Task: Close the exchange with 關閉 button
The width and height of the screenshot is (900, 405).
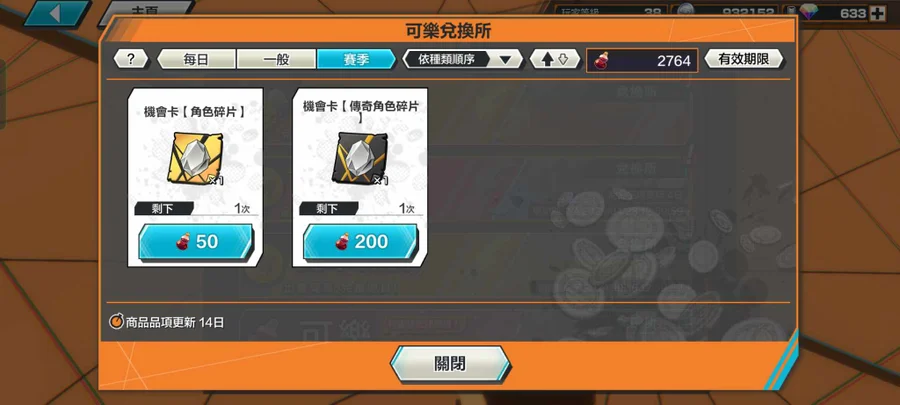Action: pyautogui.click(x=450, y=364)
